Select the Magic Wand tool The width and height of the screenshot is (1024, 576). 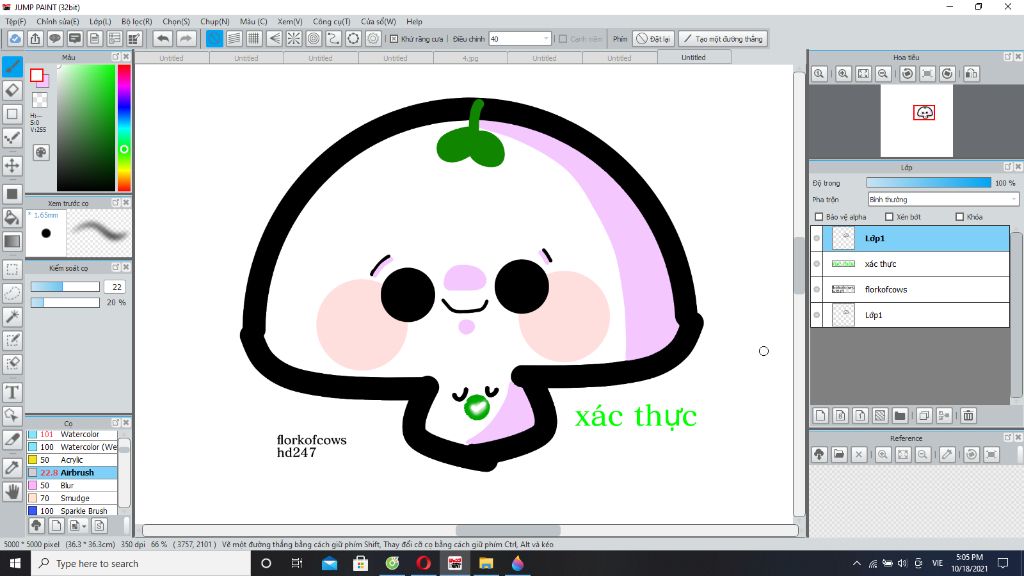pos(12,317)
